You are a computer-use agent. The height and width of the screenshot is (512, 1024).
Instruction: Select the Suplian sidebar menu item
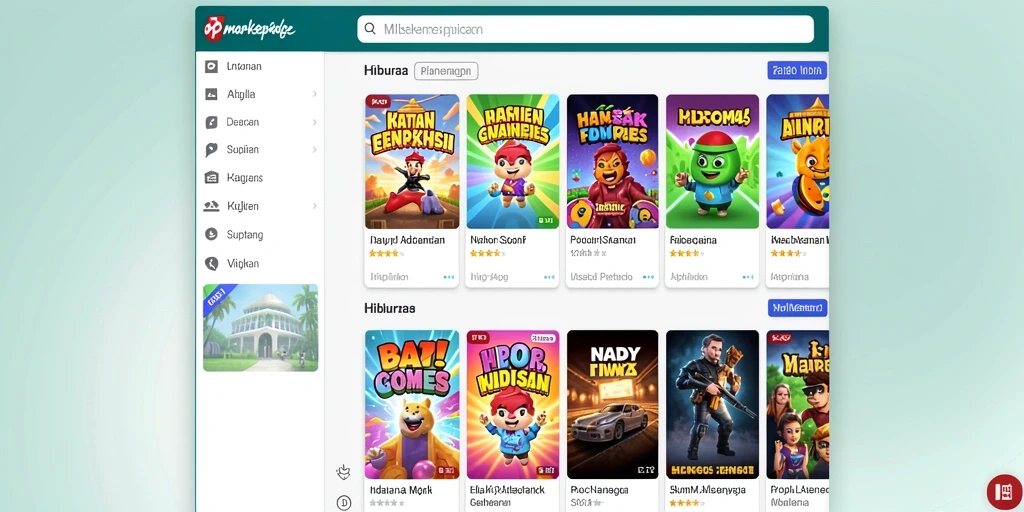pos(260,150)
